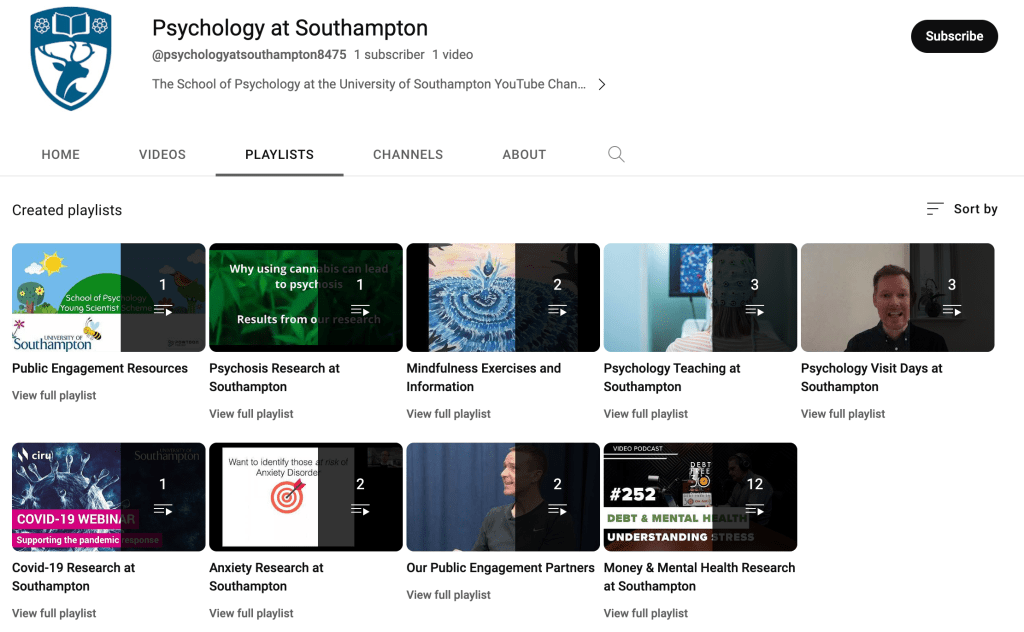Open the About tab
This screenshot has width=1024, height=632.
point(524,154)
